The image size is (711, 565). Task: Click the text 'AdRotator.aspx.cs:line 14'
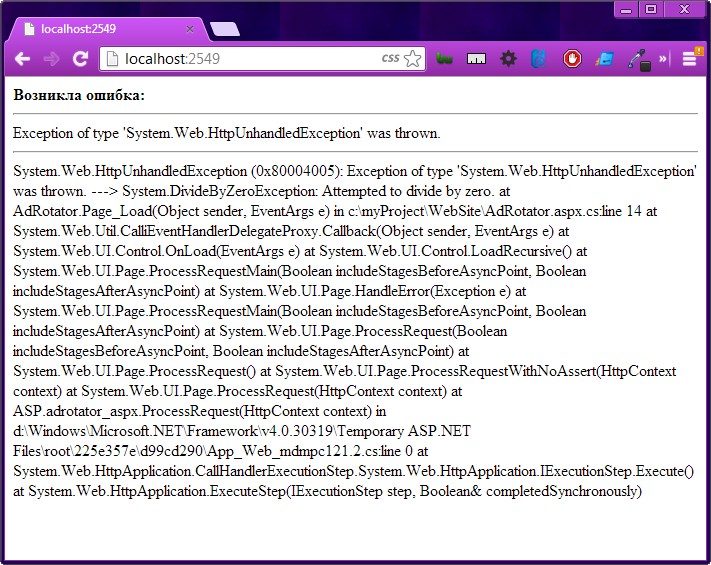(564, 211)
